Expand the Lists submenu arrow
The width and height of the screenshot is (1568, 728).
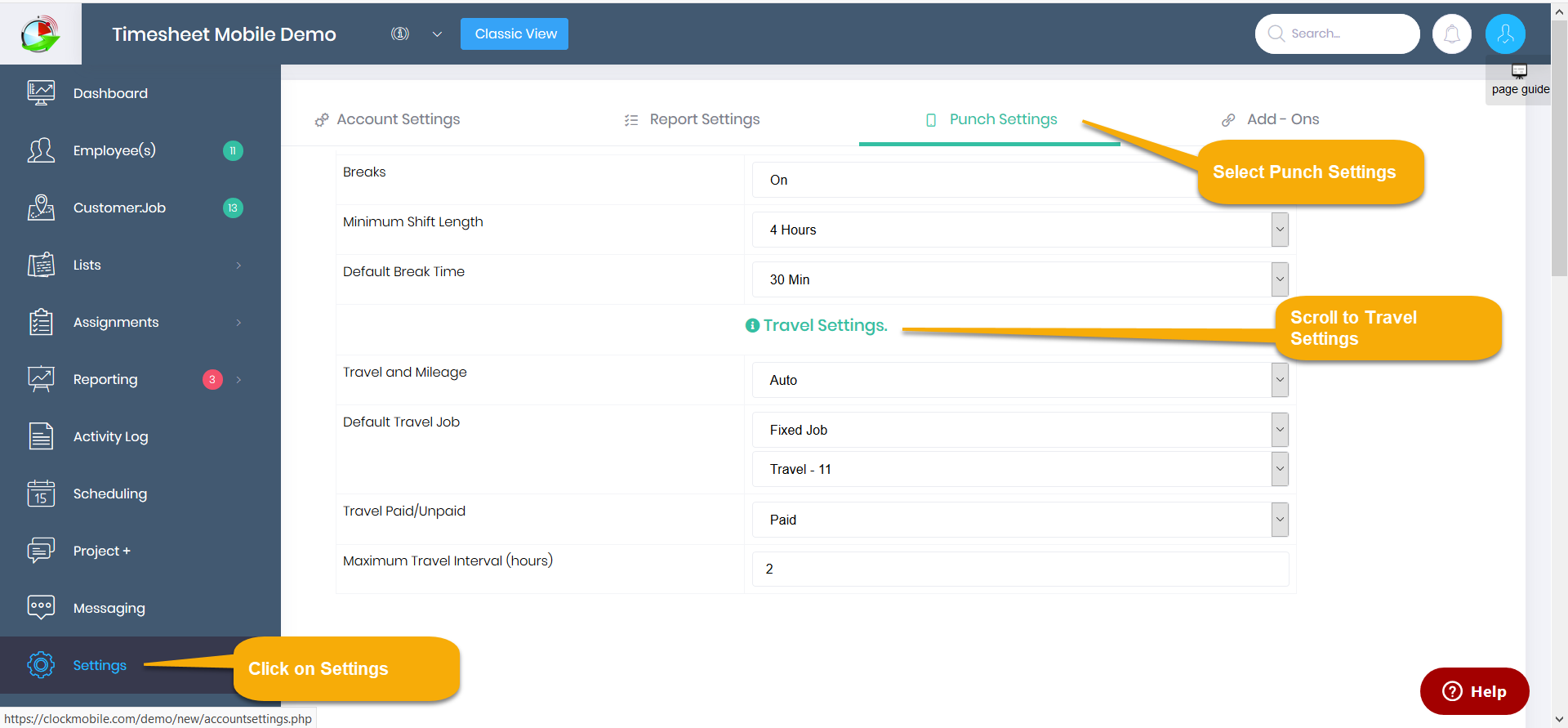pos(238,265)
